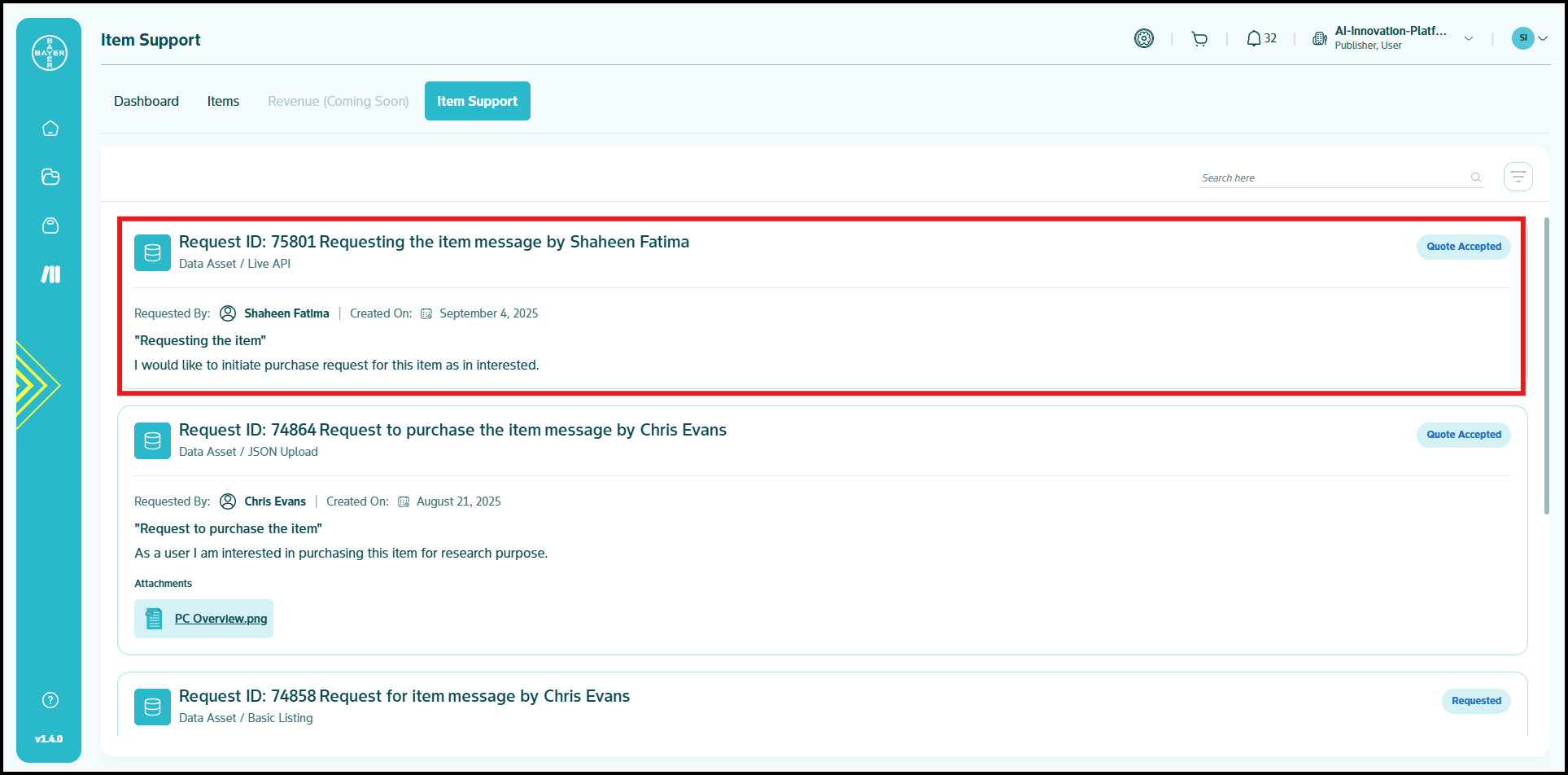Click the vertical scrollbar of requests list
Image resolution: width=1568 pixels, height=775 pixels.
click(x=1546, y=366)
